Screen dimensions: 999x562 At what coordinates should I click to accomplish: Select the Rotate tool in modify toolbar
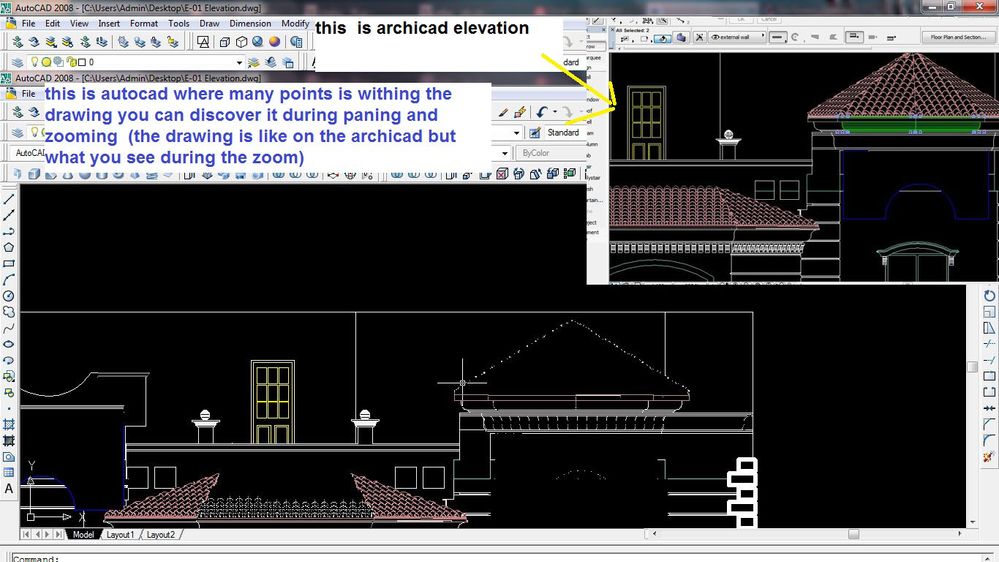(x=989, y=296)
